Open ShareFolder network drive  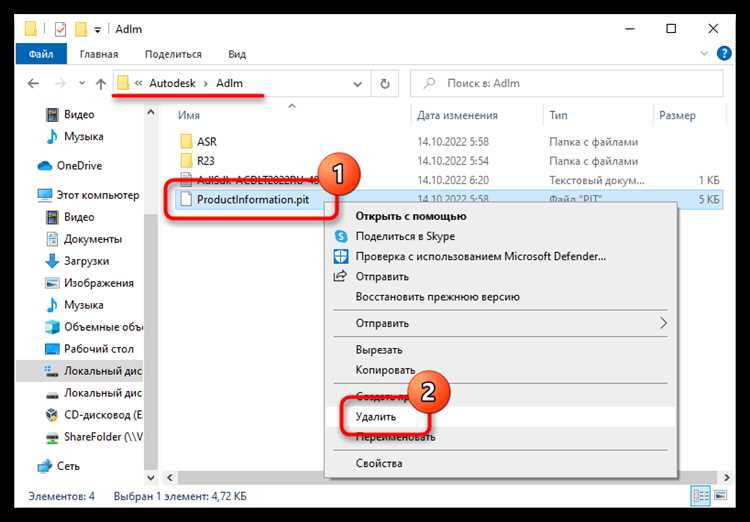point(103,437)
